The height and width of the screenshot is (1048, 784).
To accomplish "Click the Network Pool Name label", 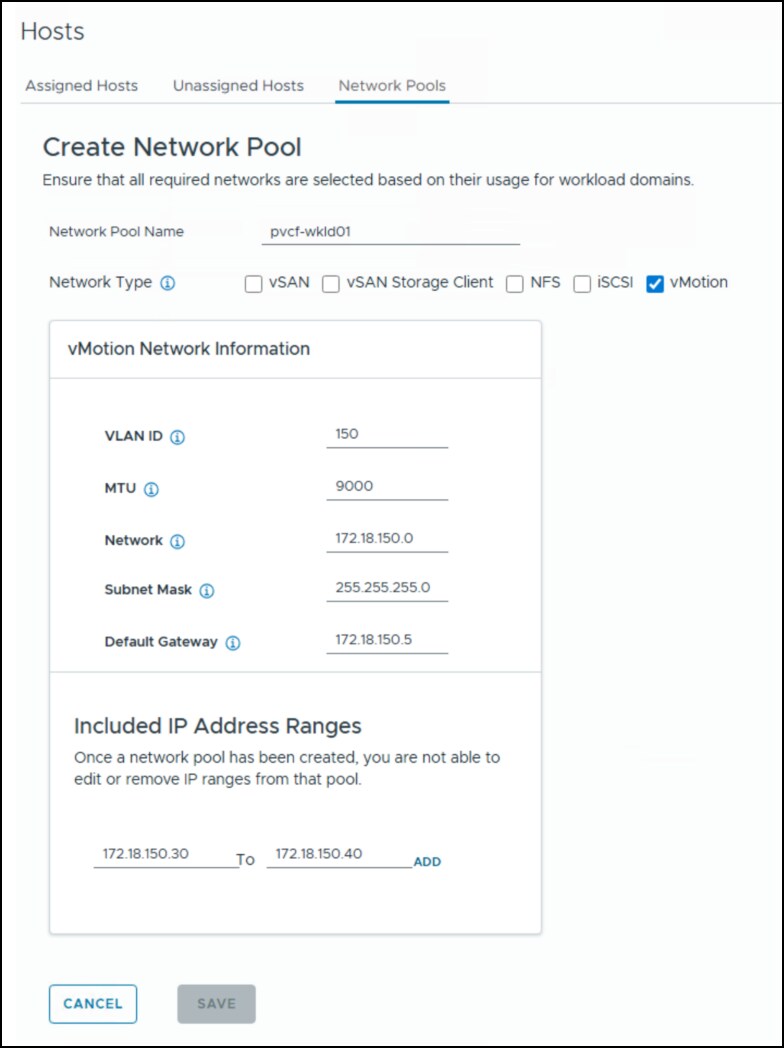I will pyautogui.click(x=116, y=232).
